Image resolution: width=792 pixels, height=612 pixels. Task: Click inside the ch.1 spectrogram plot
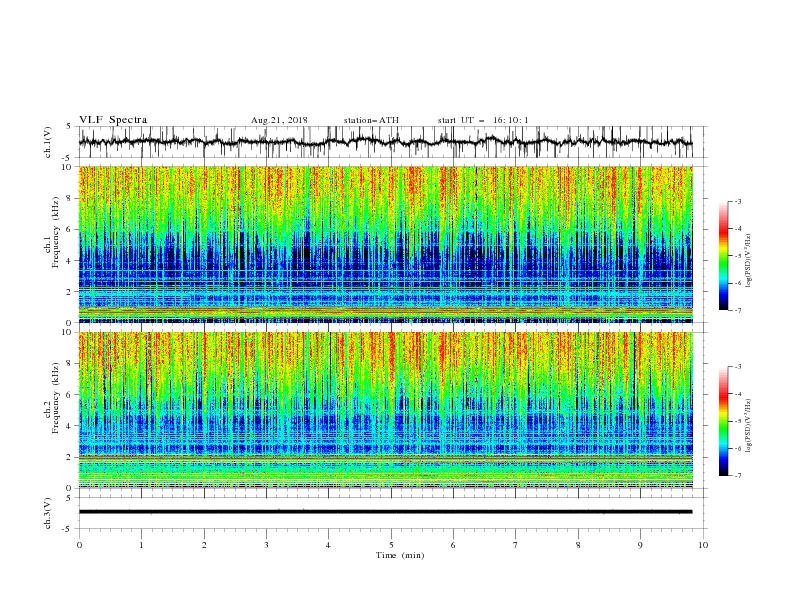point(385,244)
